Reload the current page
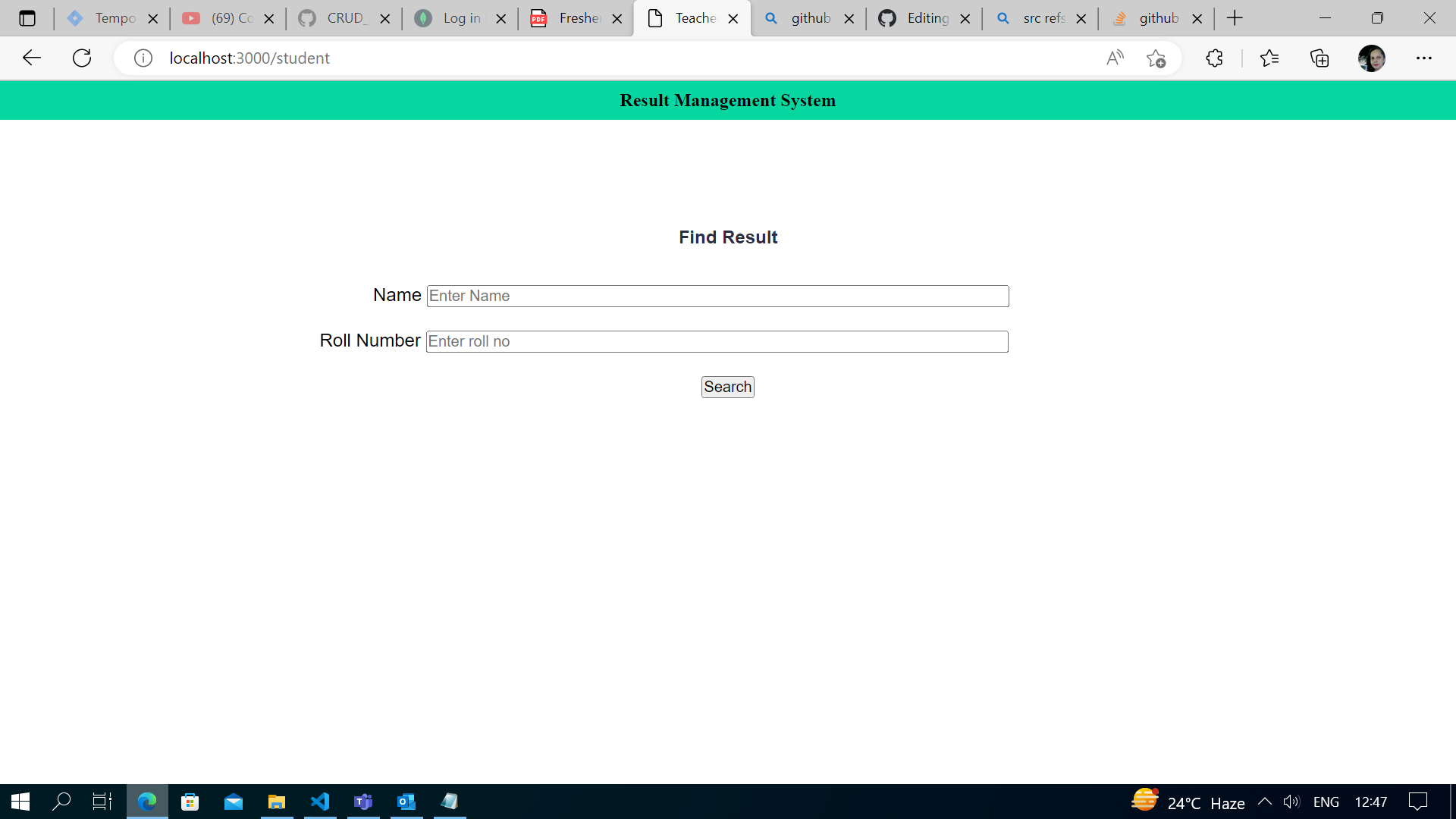The width and height of the screenshot is (1456, 819). click(82, 58)
